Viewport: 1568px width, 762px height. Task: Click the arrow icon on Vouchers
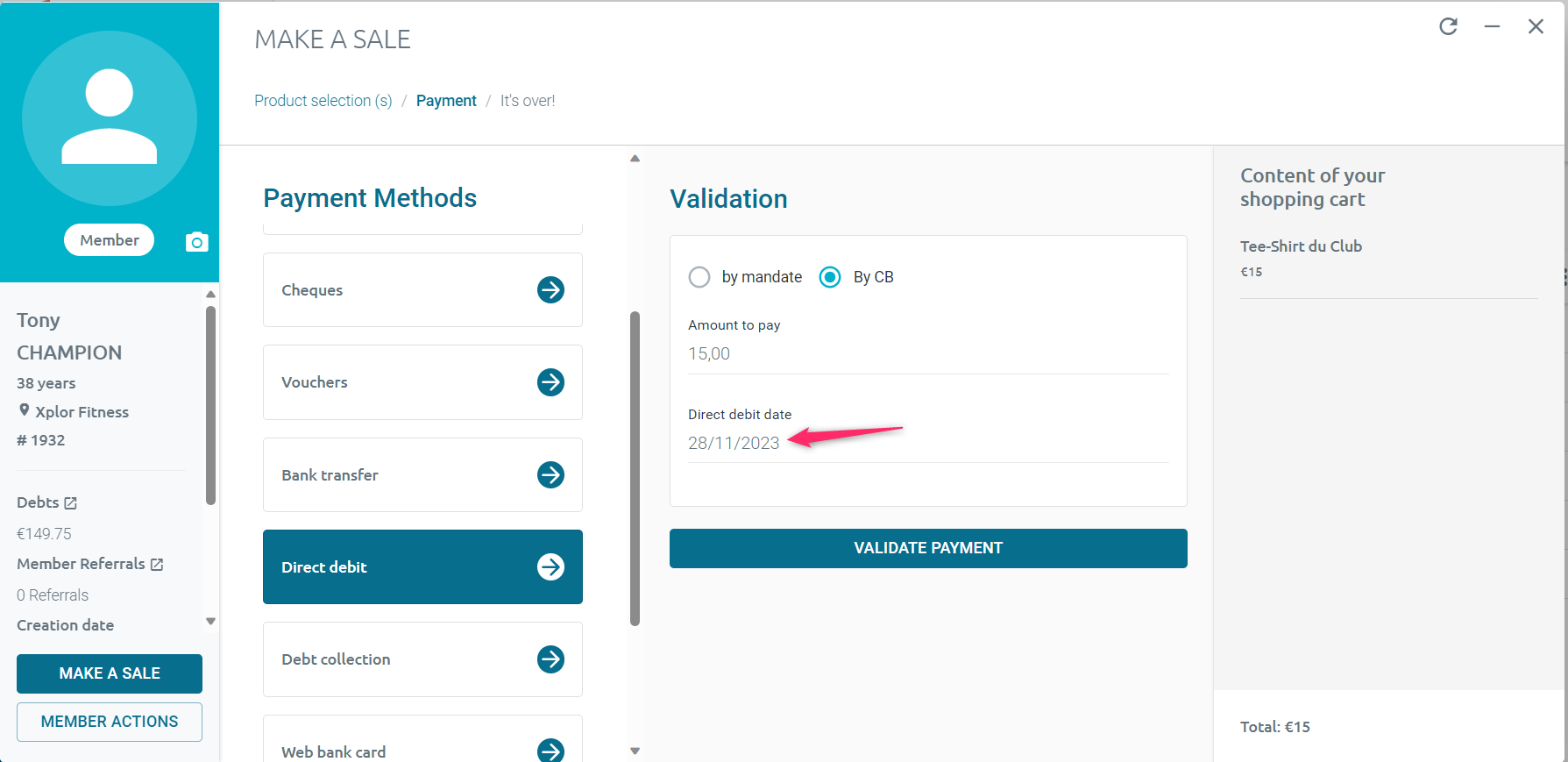coord(550,382)
